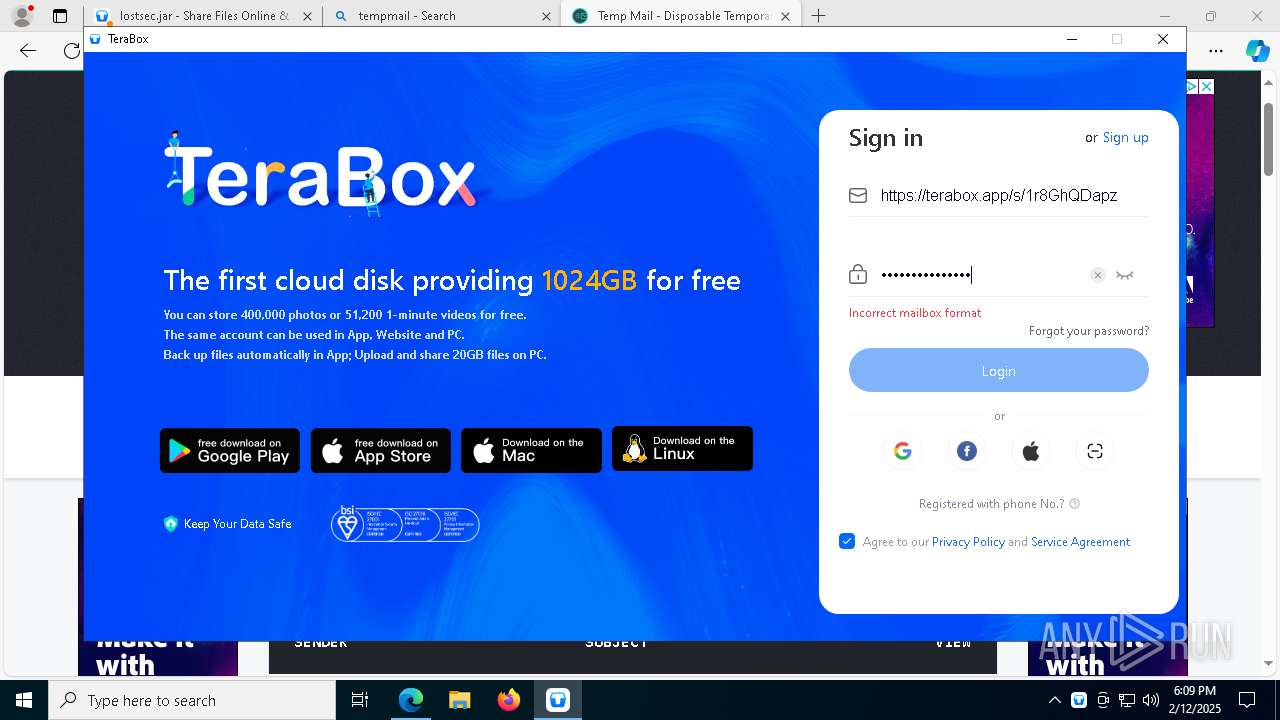The height and width of the screenshot is (720, 1280).
Task: Show hidden system tray icons
Action: point(1054,700)
